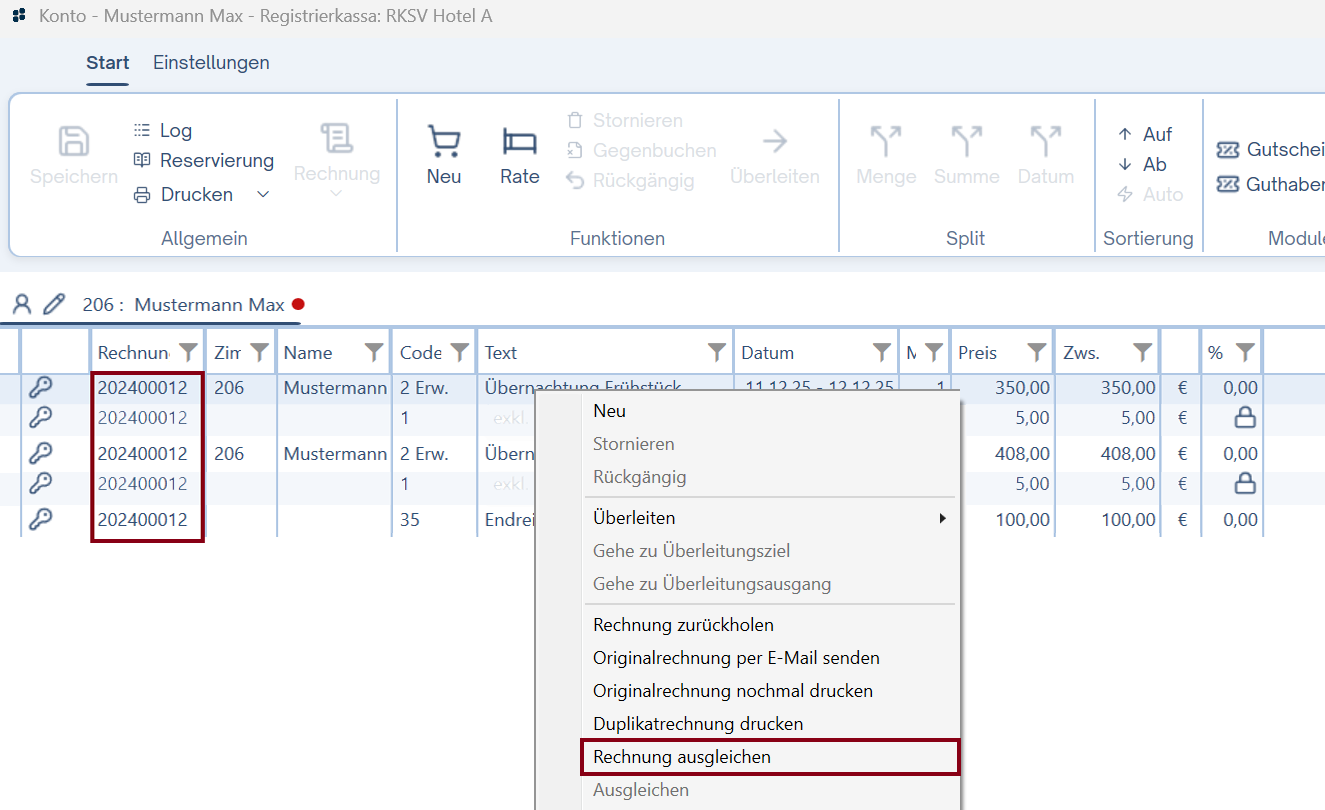Image resolution: width=1325 pixels, height=810 pixels.
Task: Open filter for Text column
Action: [717, 352]
